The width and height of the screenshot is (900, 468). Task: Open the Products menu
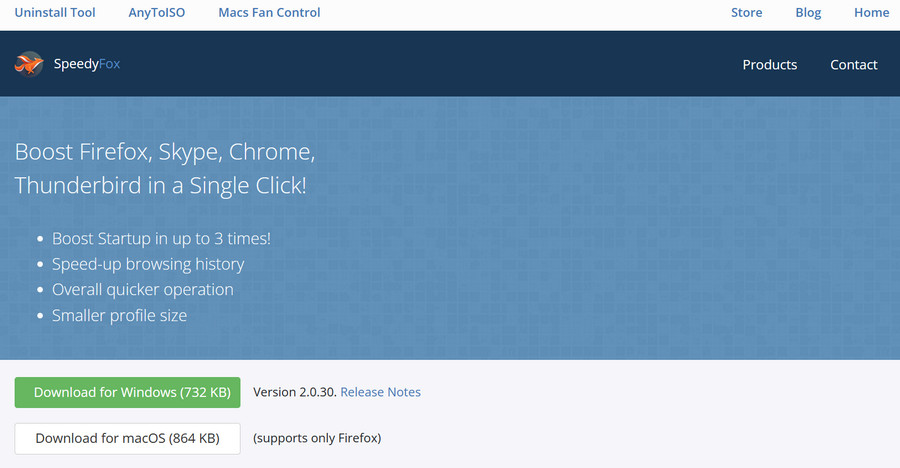770,64
